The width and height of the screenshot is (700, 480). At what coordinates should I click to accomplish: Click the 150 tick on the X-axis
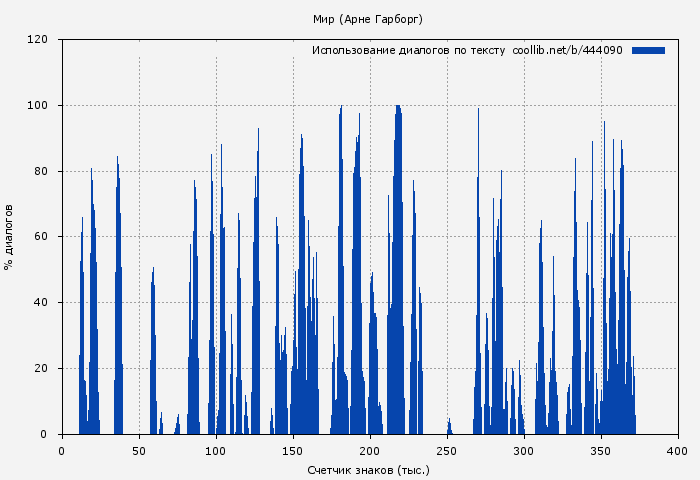[x=293, y=451]
